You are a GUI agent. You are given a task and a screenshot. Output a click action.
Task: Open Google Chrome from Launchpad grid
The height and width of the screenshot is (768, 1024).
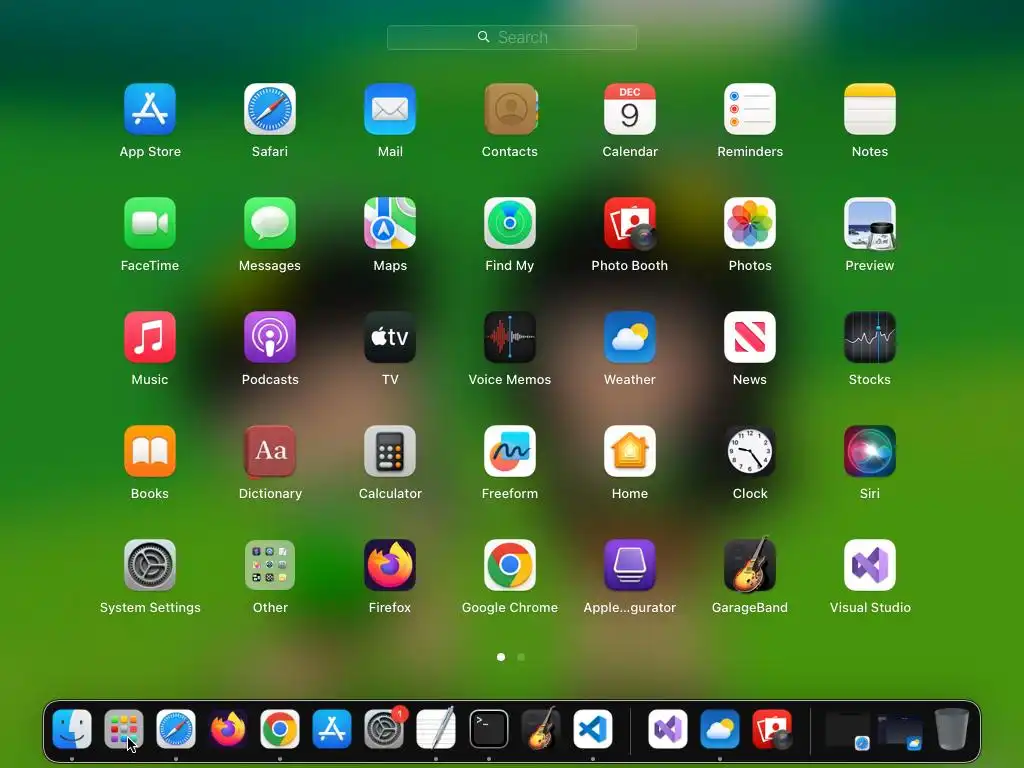click(510, 565)
